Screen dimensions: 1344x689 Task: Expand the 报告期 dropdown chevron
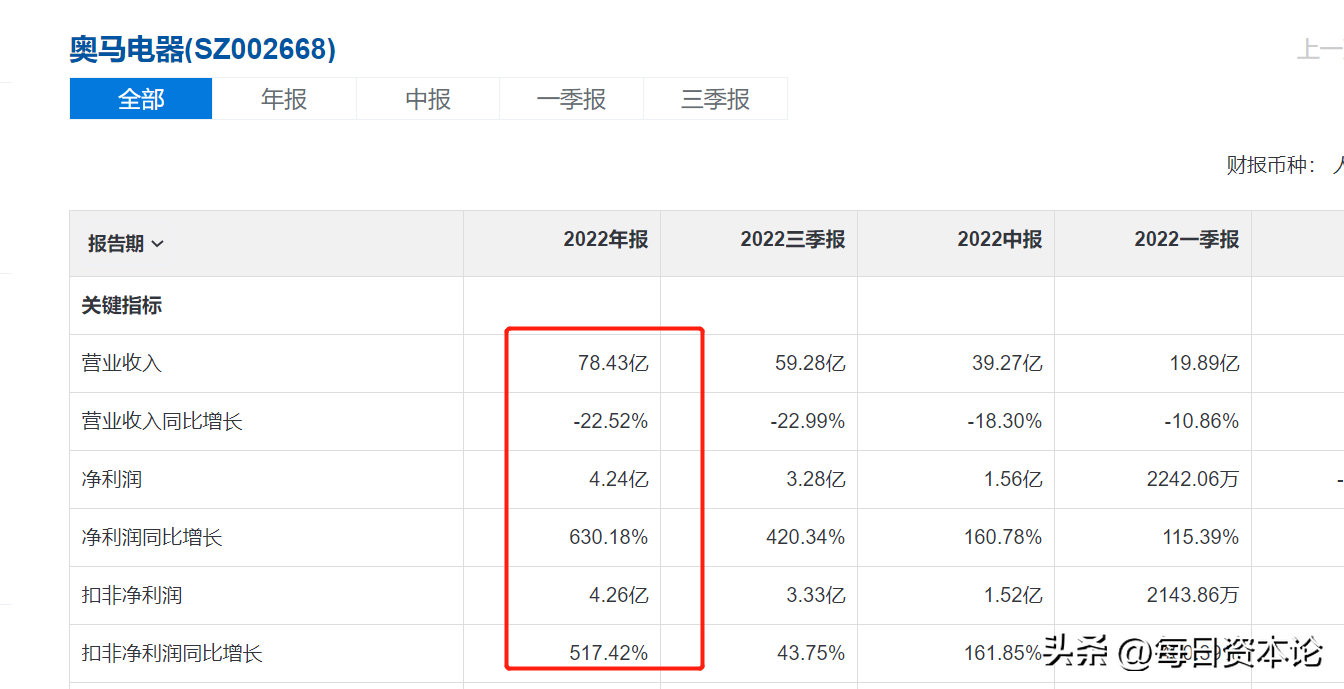pyautogui.click(x=158, y=244)
